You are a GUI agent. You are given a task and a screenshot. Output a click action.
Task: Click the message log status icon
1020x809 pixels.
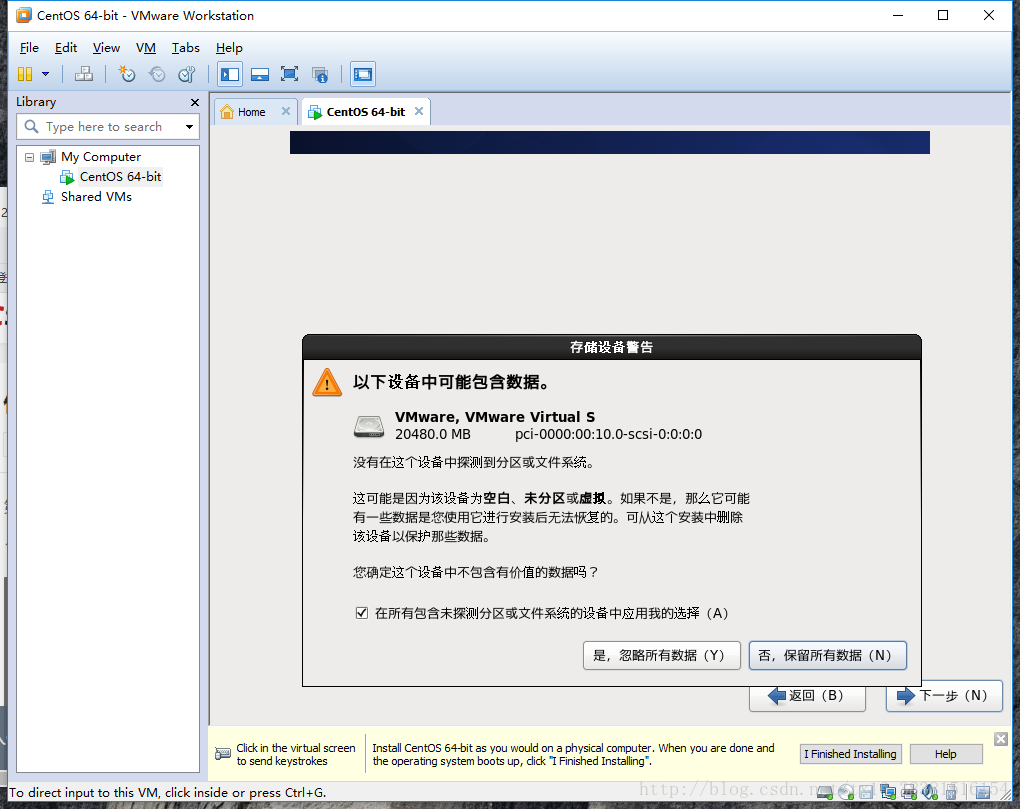(983, 792)
